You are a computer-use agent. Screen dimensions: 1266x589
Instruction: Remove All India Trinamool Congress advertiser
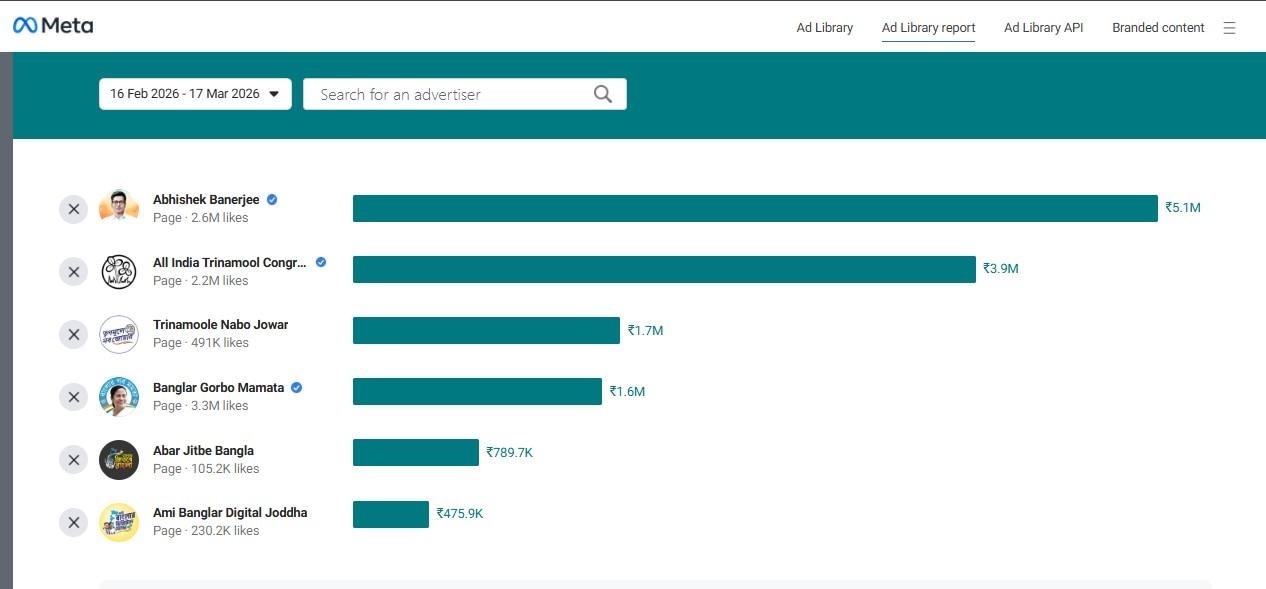click(73, 272)
